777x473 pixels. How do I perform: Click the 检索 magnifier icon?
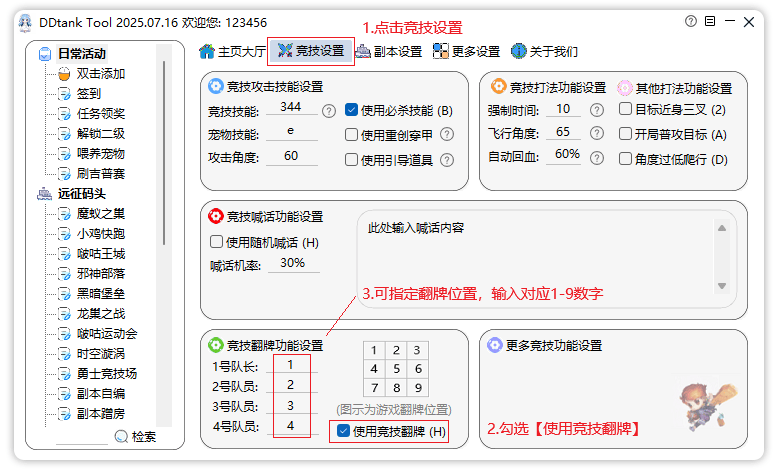click(x=121, y=436)
